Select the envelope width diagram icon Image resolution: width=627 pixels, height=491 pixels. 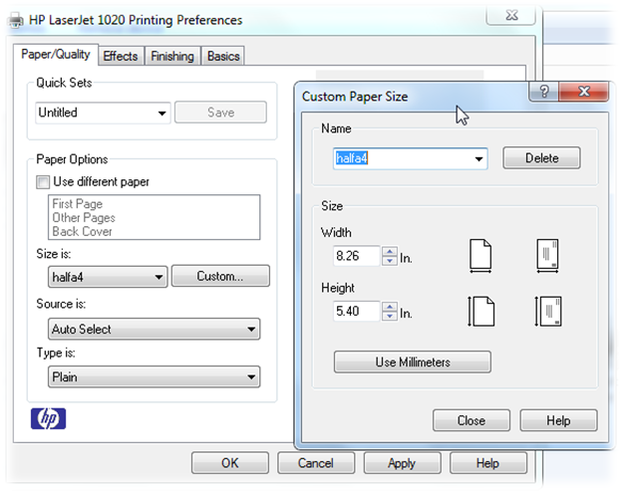pos(547,256)
